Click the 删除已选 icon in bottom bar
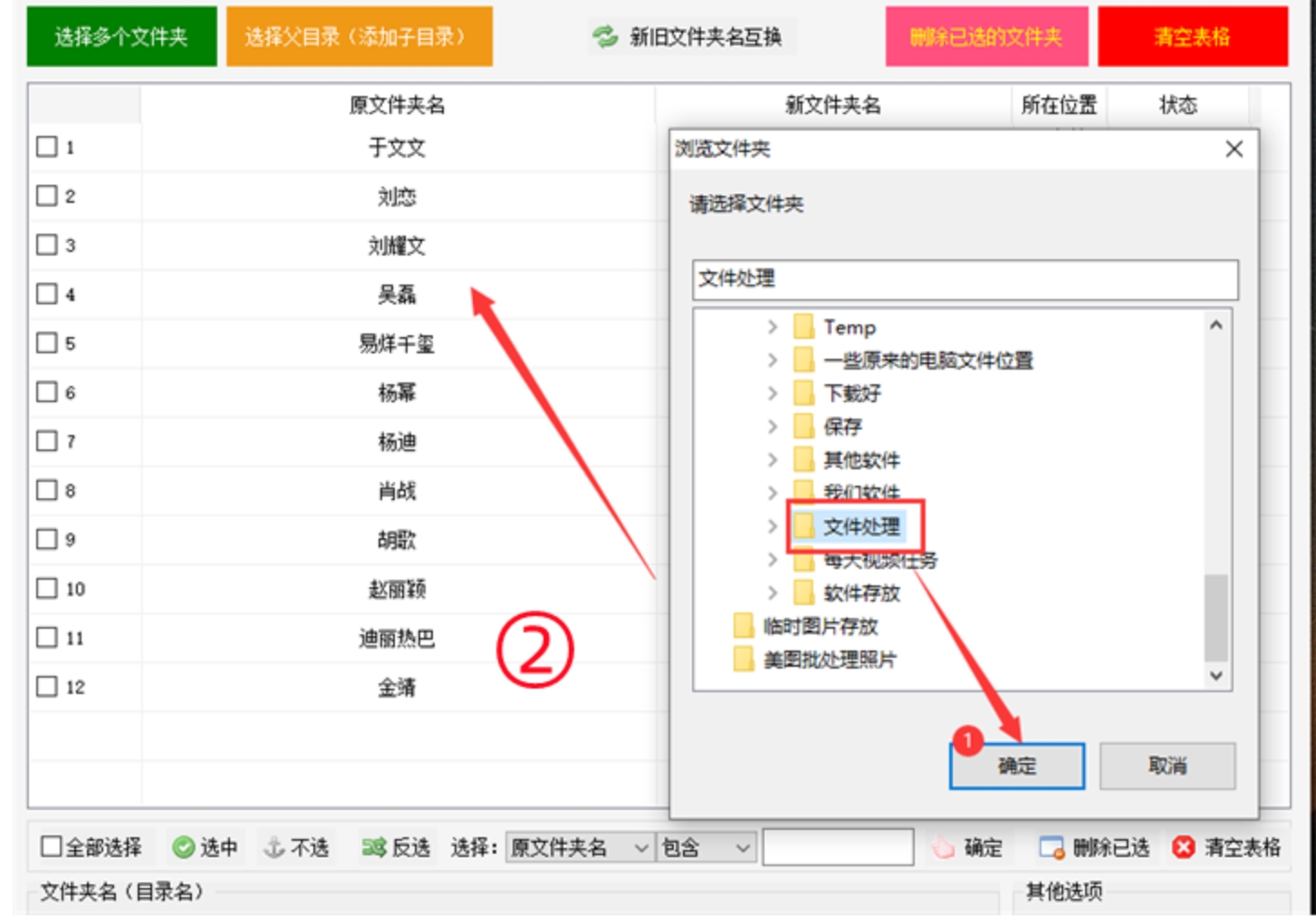Viewport: 1316px width, 916px height. (1052, 848)
